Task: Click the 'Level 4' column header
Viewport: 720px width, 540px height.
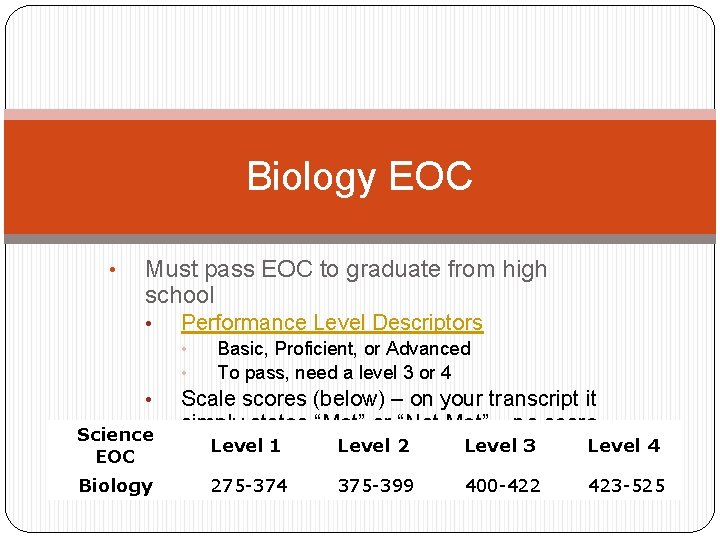Action: click(x=624, y=446)
